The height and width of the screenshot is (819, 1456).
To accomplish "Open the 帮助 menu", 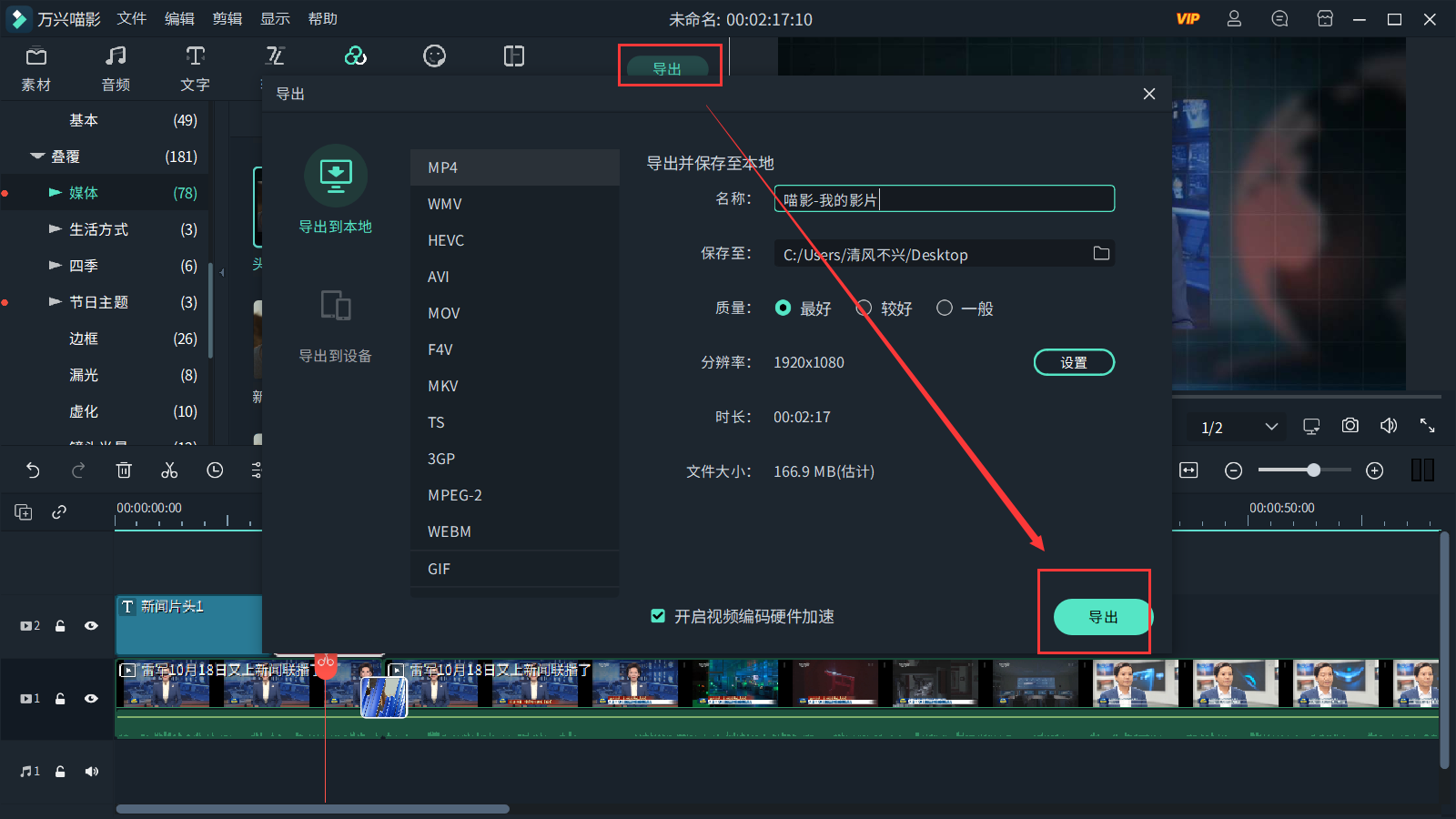I will (323, 18).
